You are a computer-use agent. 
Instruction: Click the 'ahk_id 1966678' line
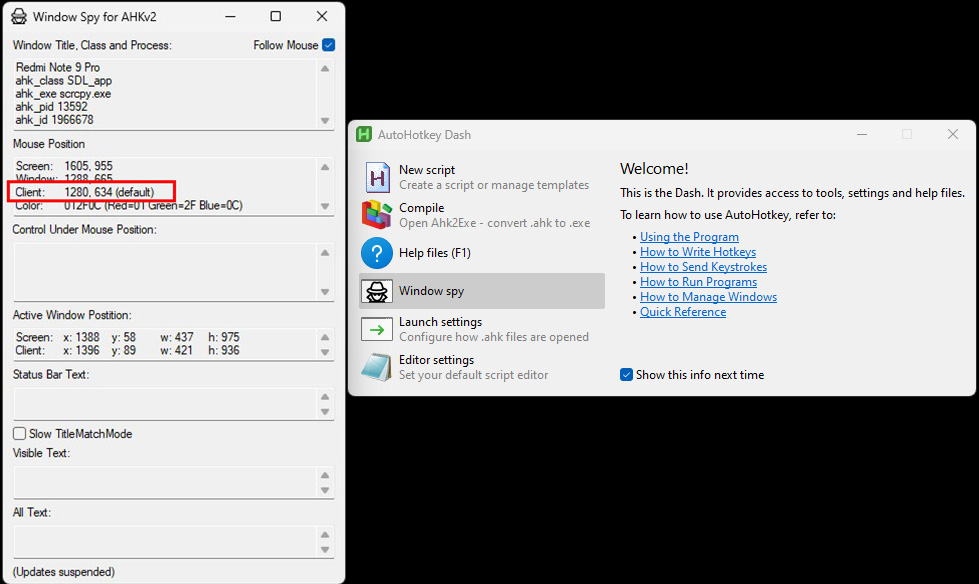54,120
